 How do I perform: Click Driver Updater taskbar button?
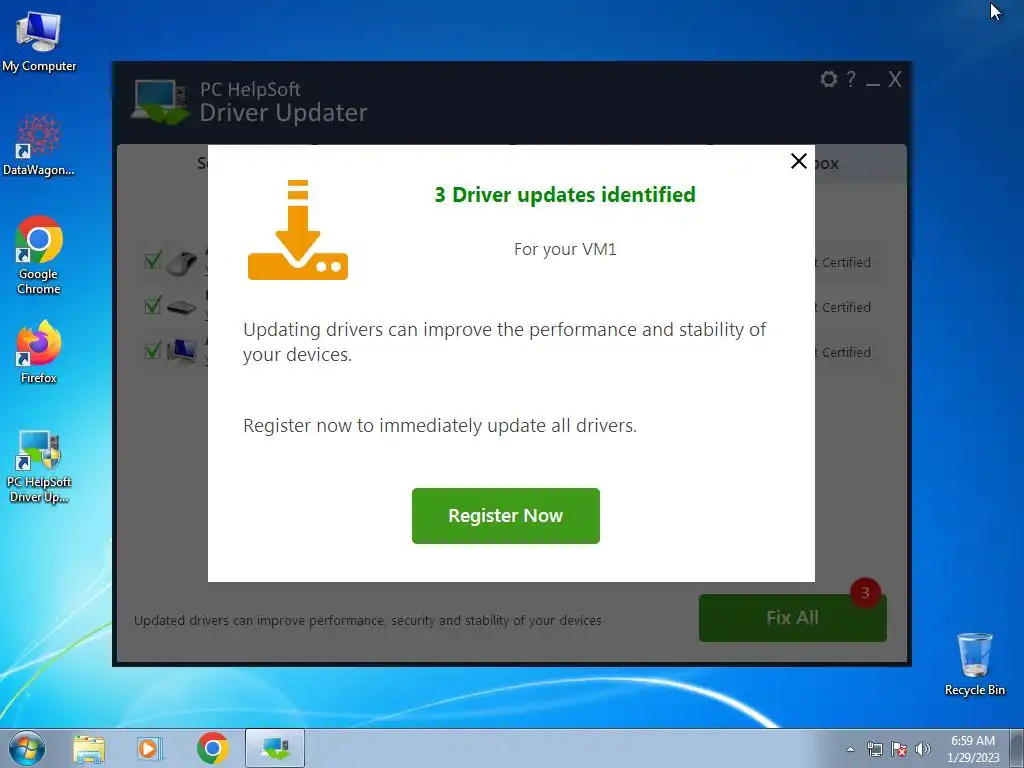[275, 748]
